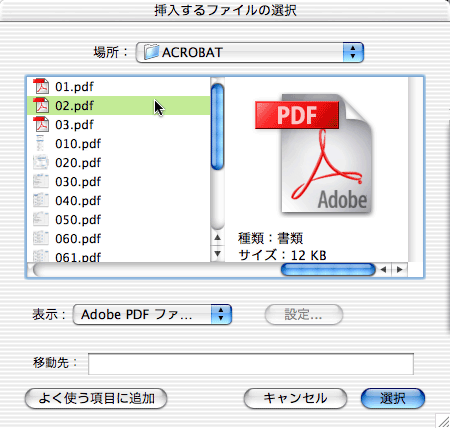Click よく使う項目に追加 button
Screen dimensions: 450x428
[96, 398]
